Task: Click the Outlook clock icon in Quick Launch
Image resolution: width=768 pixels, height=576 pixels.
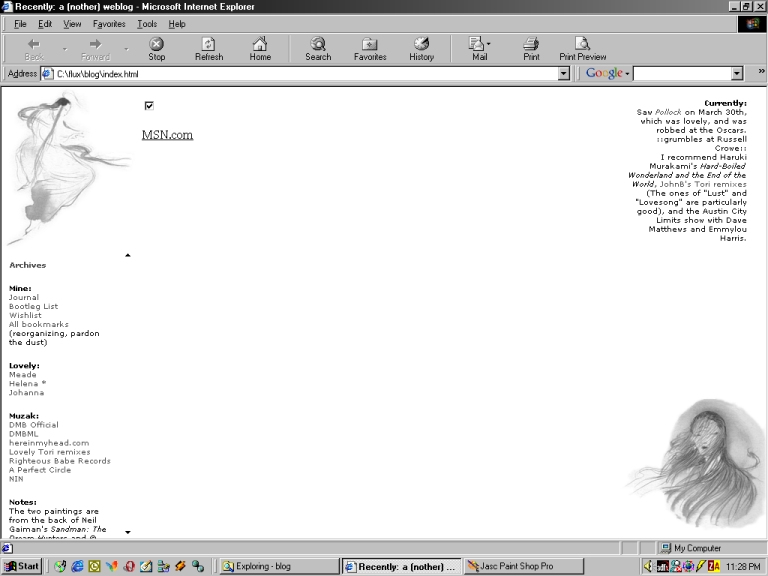Action: pyautogui.click(x=95, y=566)
